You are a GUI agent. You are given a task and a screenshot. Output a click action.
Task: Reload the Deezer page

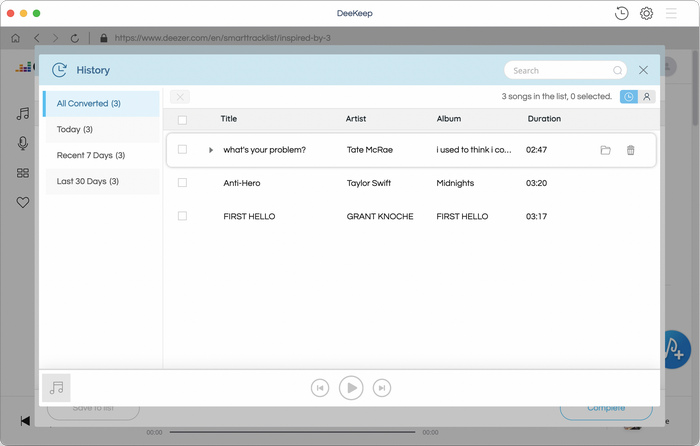[x=75, y=38]
